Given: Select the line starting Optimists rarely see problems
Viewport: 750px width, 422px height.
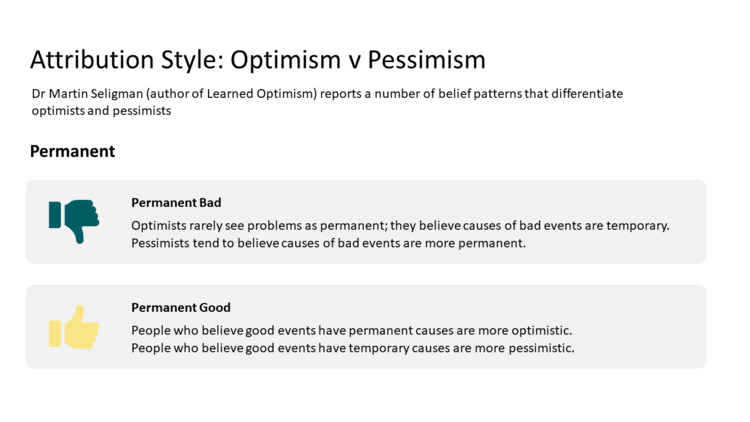Looking at the screenshot, I should [x=400, y=226].
